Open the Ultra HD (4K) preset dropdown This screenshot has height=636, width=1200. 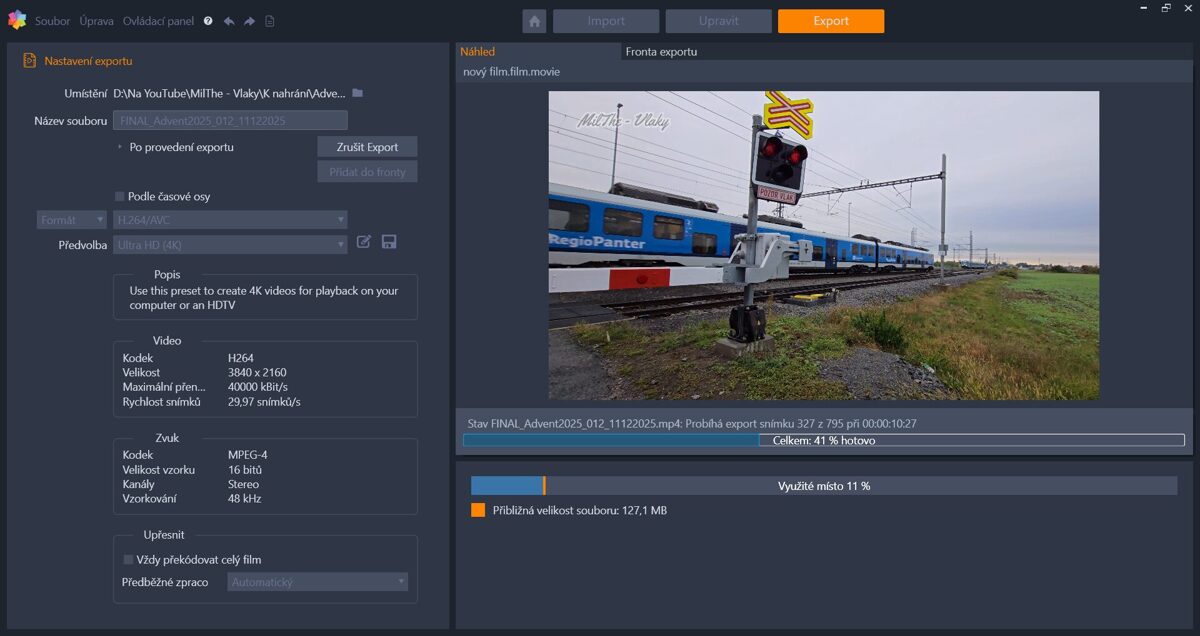[x=230, y=245]
